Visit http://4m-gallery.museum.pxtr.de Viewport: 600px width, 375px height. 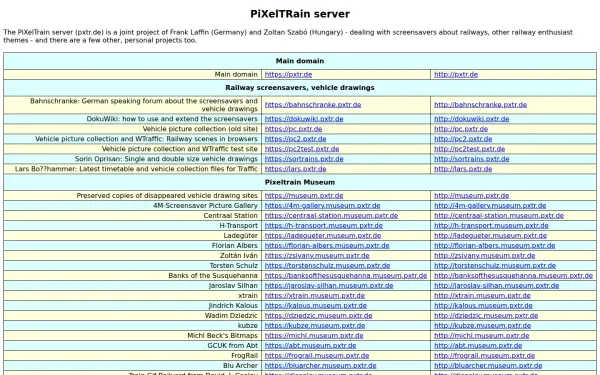490,205
